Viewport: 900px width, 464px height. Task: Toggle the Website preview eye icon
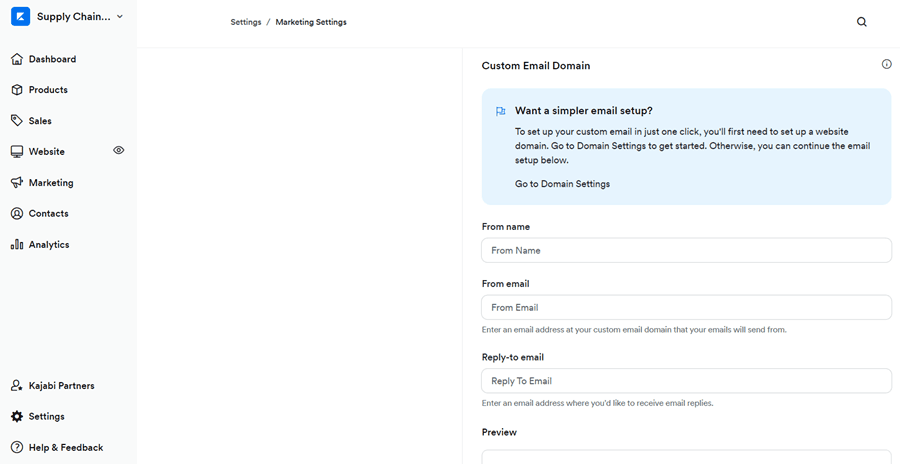tap(119, 150)
